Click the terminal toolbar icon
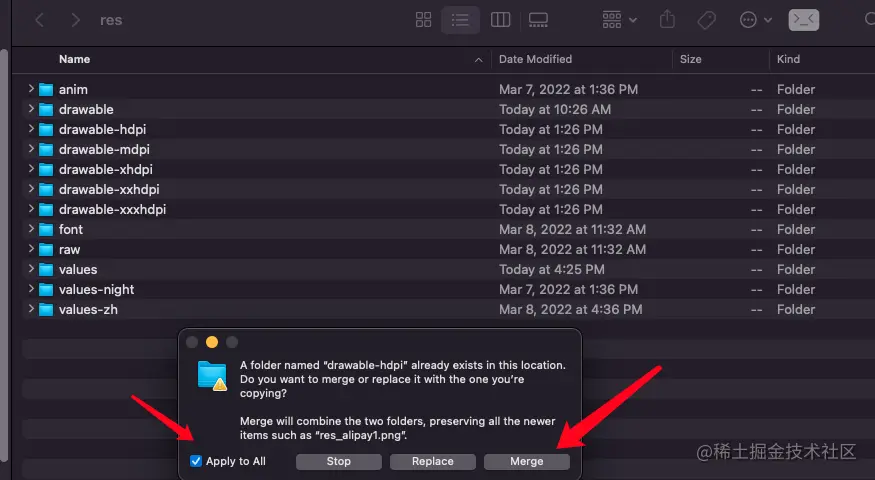 (804, 20)
